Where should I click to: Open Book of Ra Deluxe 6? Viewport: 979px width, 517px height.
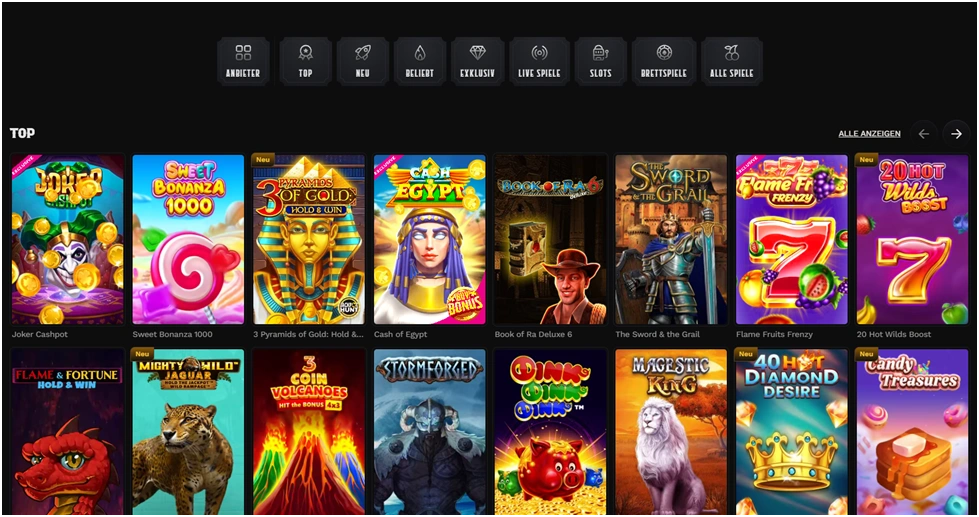point(550,240)
